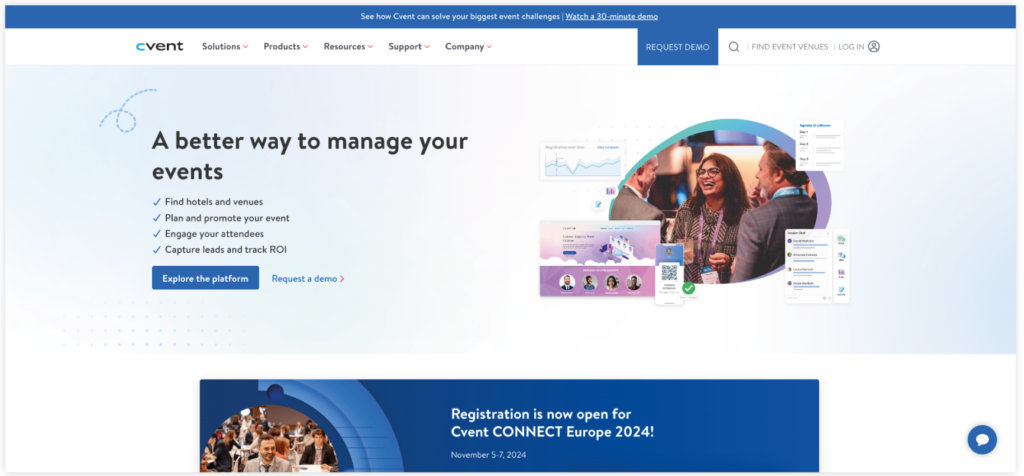The width and height of the screenshot is (1024, 476).
Task: Click the REQUEST DEMO button
Action: tap(677, 46)
